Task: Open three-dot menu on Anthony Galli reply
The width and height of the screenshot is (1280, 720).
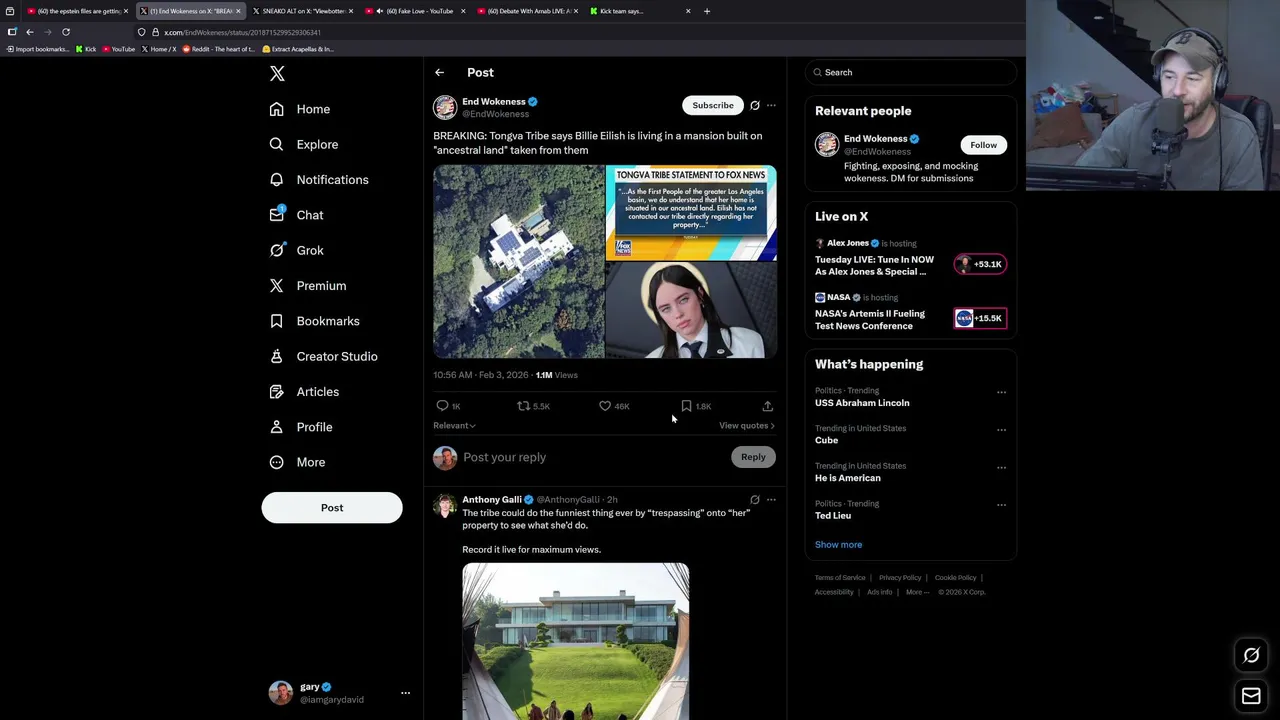Action: click(771, 499)
